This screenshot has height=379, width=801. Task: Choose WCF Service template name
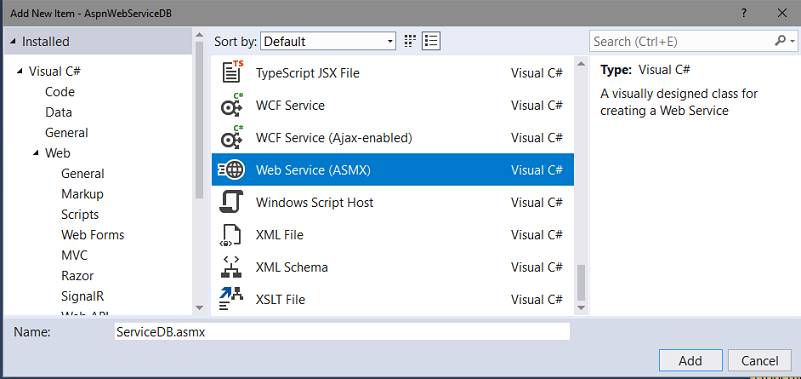tap(290, 106)
